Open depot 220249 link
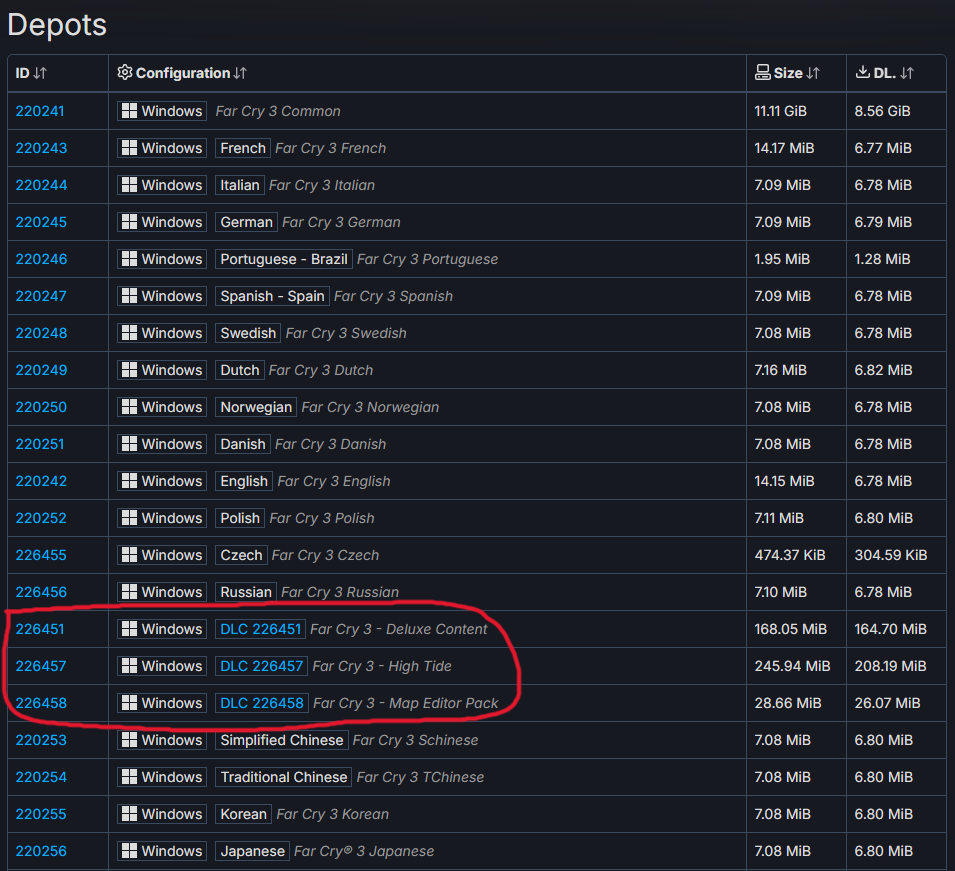This screenshot has width=955, height=871. point(41,370)
